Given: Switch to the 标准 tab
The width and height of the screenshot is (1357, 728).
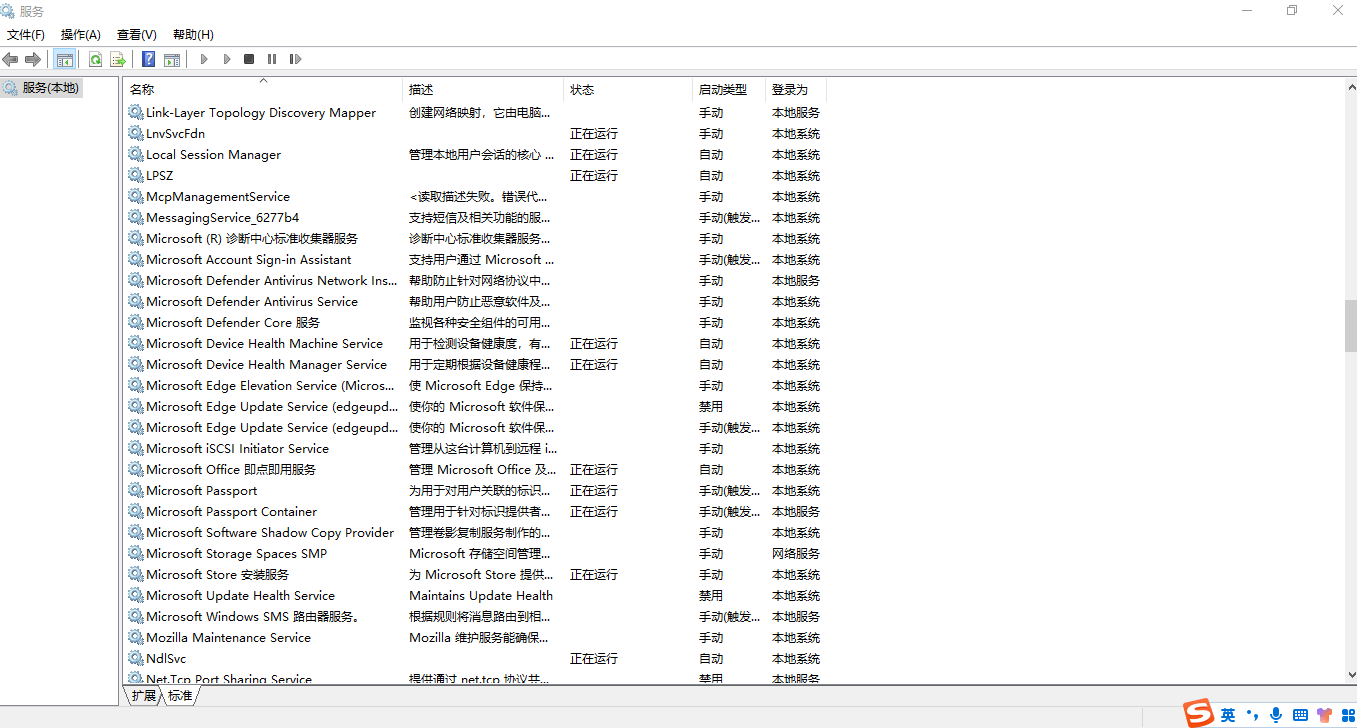Looking at the screenshot, I should coord(180,696).
